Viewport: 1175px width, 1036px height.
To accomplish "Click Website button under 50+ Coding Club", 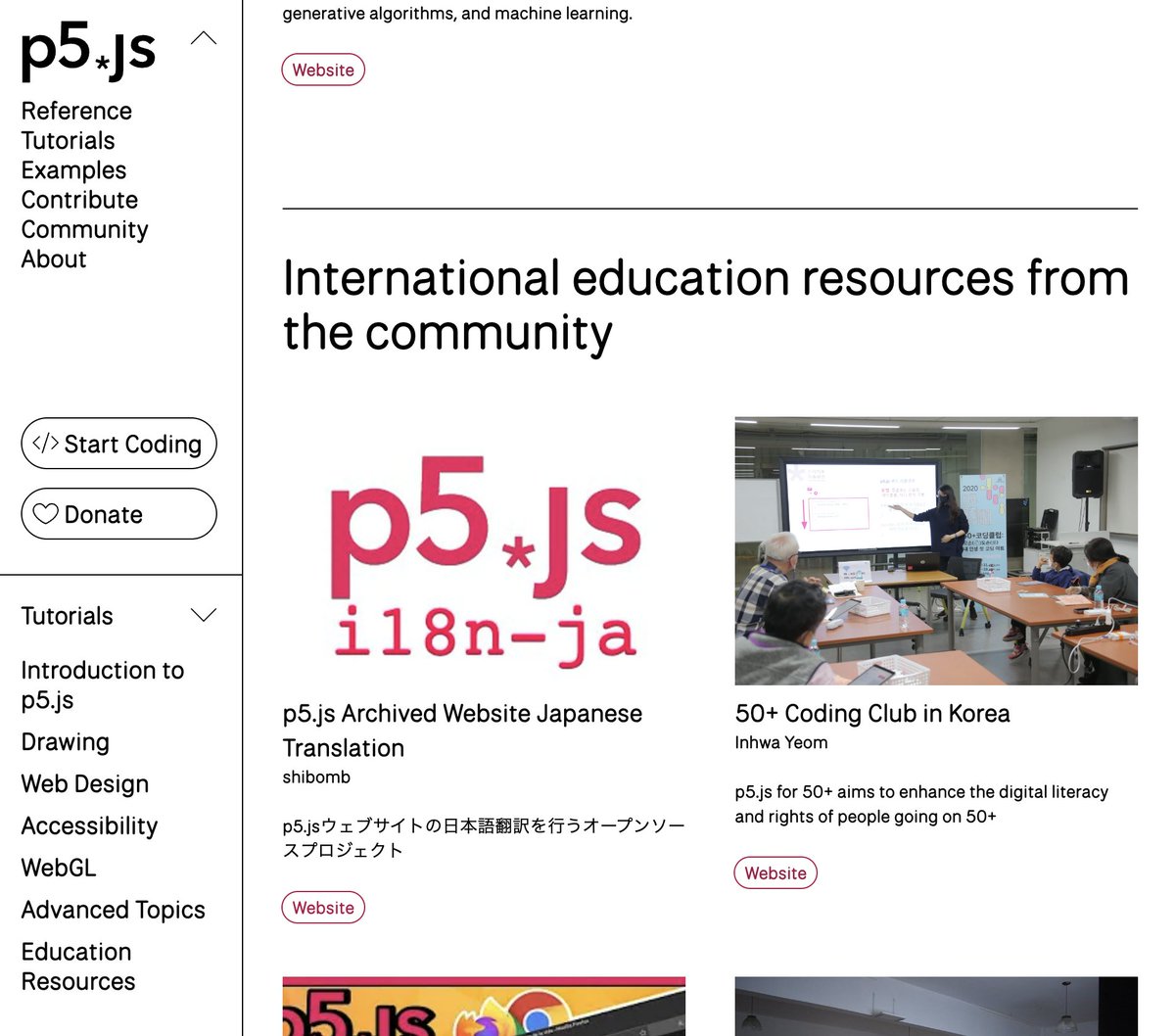I will [775, 872].
